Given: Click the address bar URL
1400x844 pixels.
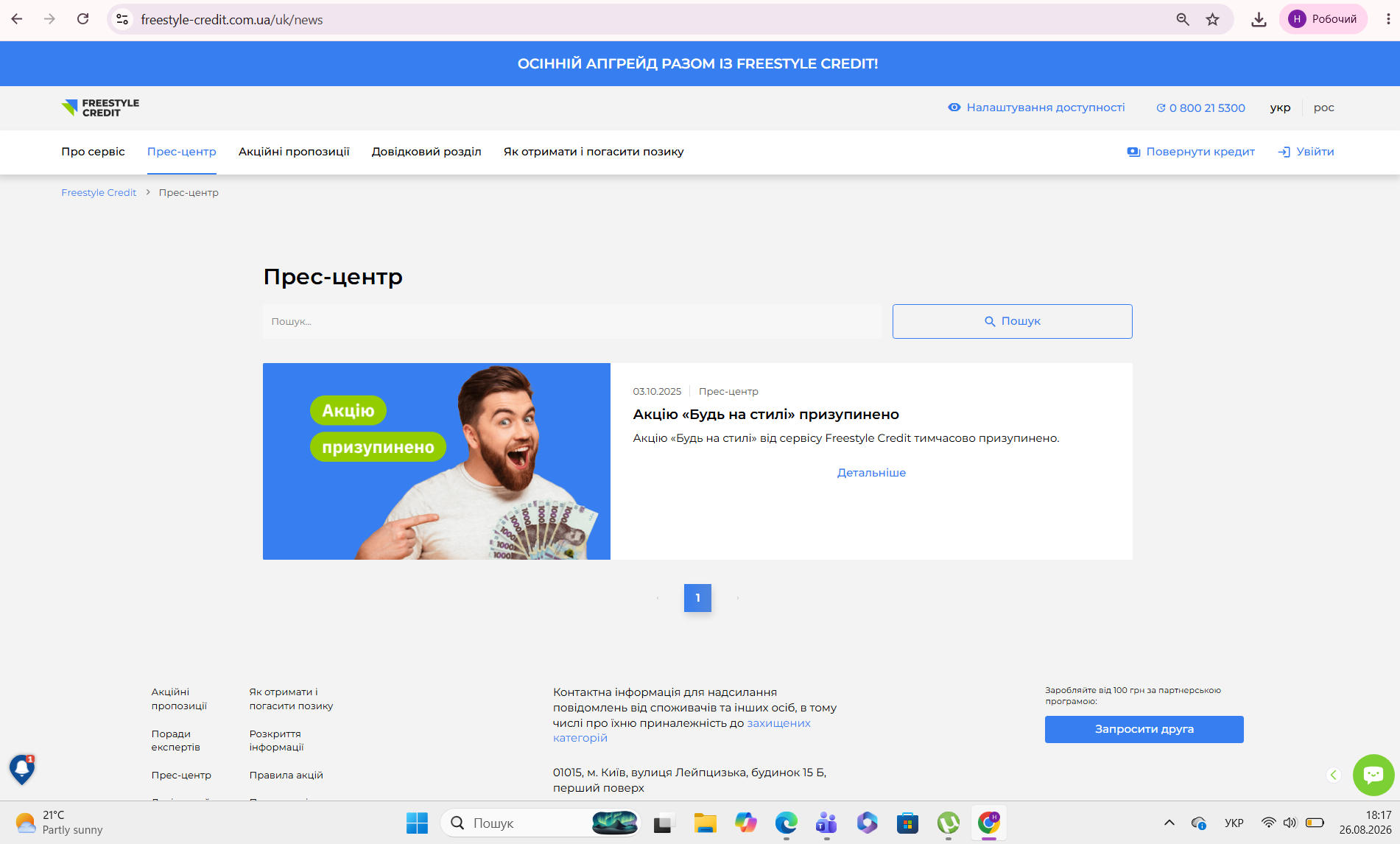Looking at the screenshot, I should 231,20.
